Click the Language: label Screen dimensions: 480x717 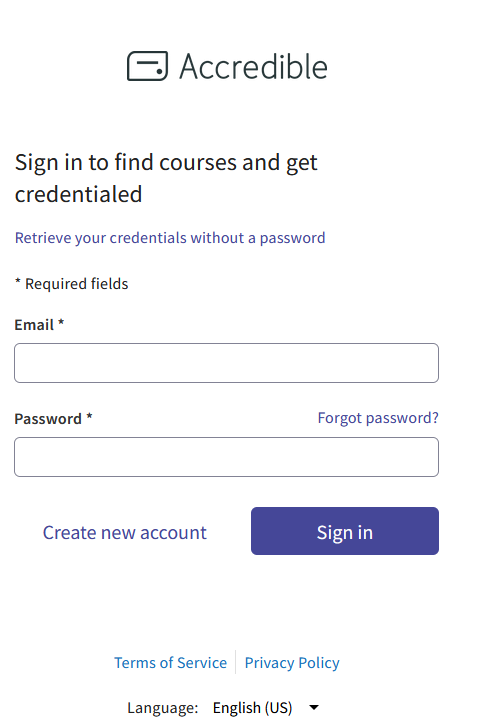pyautogui.click(x=163, y=707)
